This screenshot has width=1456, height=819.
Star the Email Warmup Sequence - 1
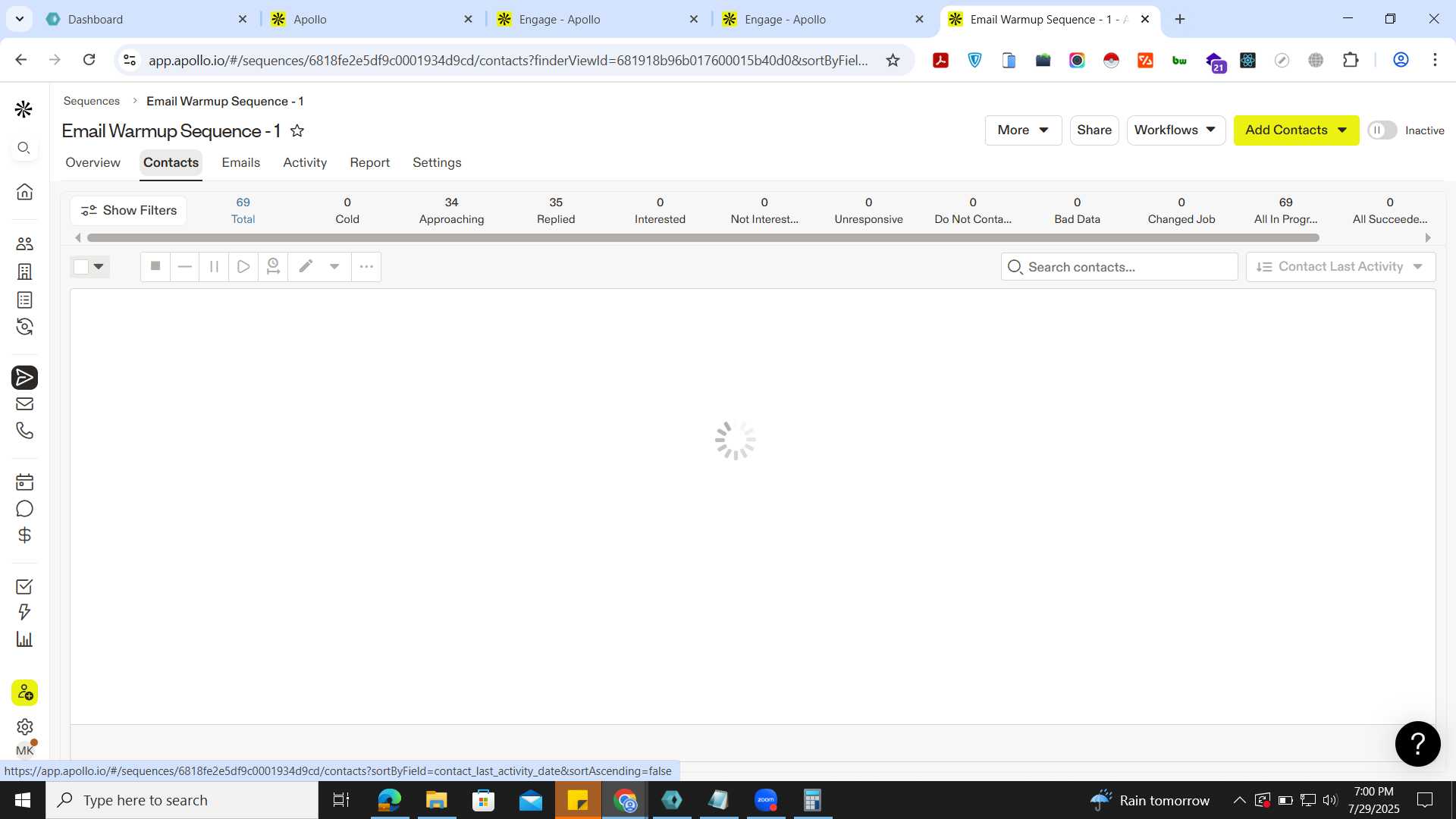[297, 130]
